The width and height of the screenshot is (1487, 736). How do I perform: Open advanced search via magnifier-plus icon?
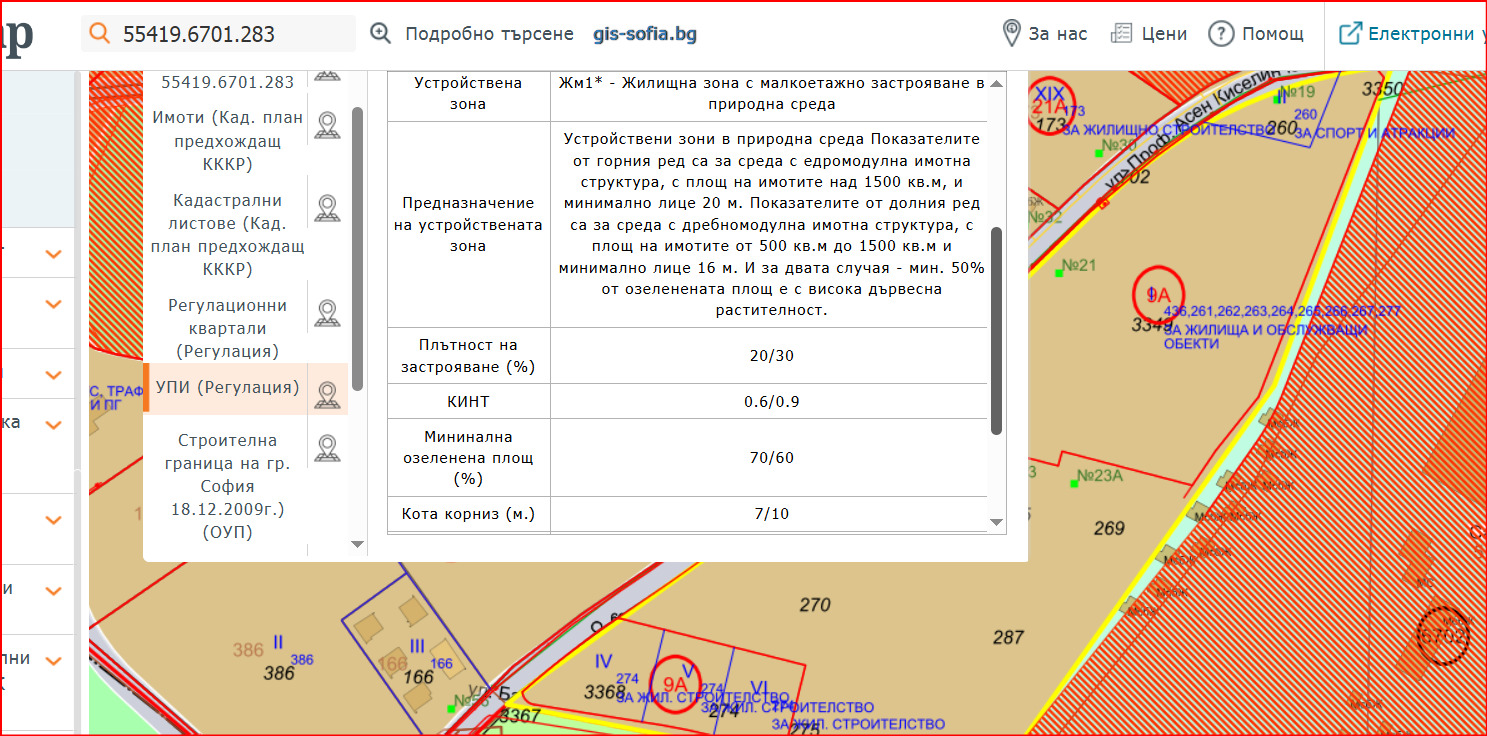pyautogui.click(x=381, y=33)
